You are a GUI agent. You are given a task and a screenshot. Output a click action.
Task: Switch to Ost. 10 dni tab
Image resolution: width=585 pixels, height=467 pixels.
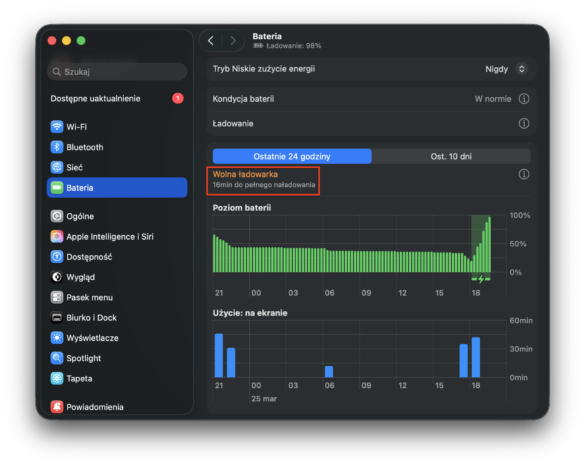[451, 156]
